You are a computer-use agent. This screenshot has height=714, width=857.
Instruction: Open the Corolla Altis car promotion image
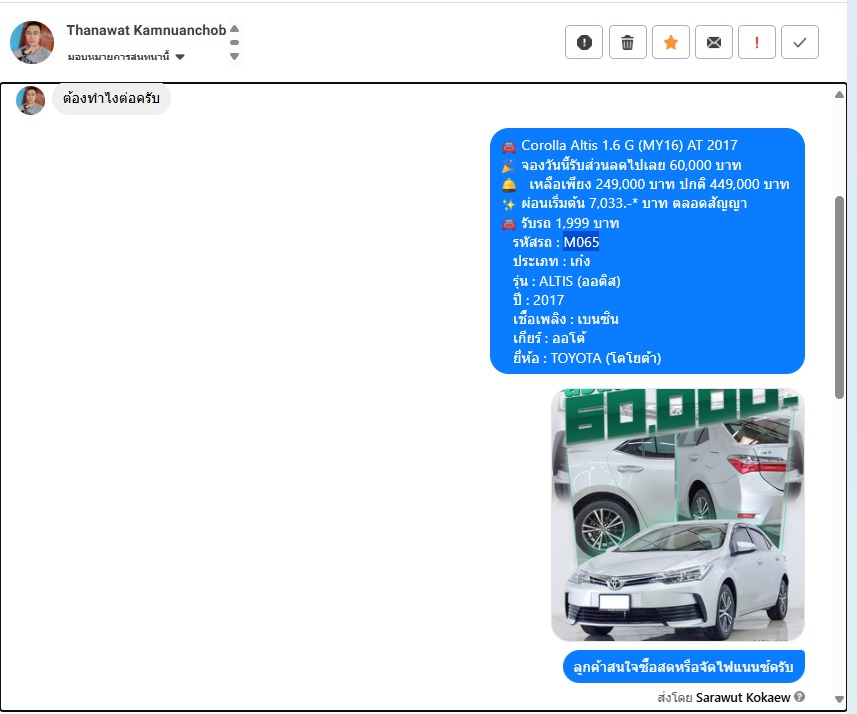(x=678, y=514)
